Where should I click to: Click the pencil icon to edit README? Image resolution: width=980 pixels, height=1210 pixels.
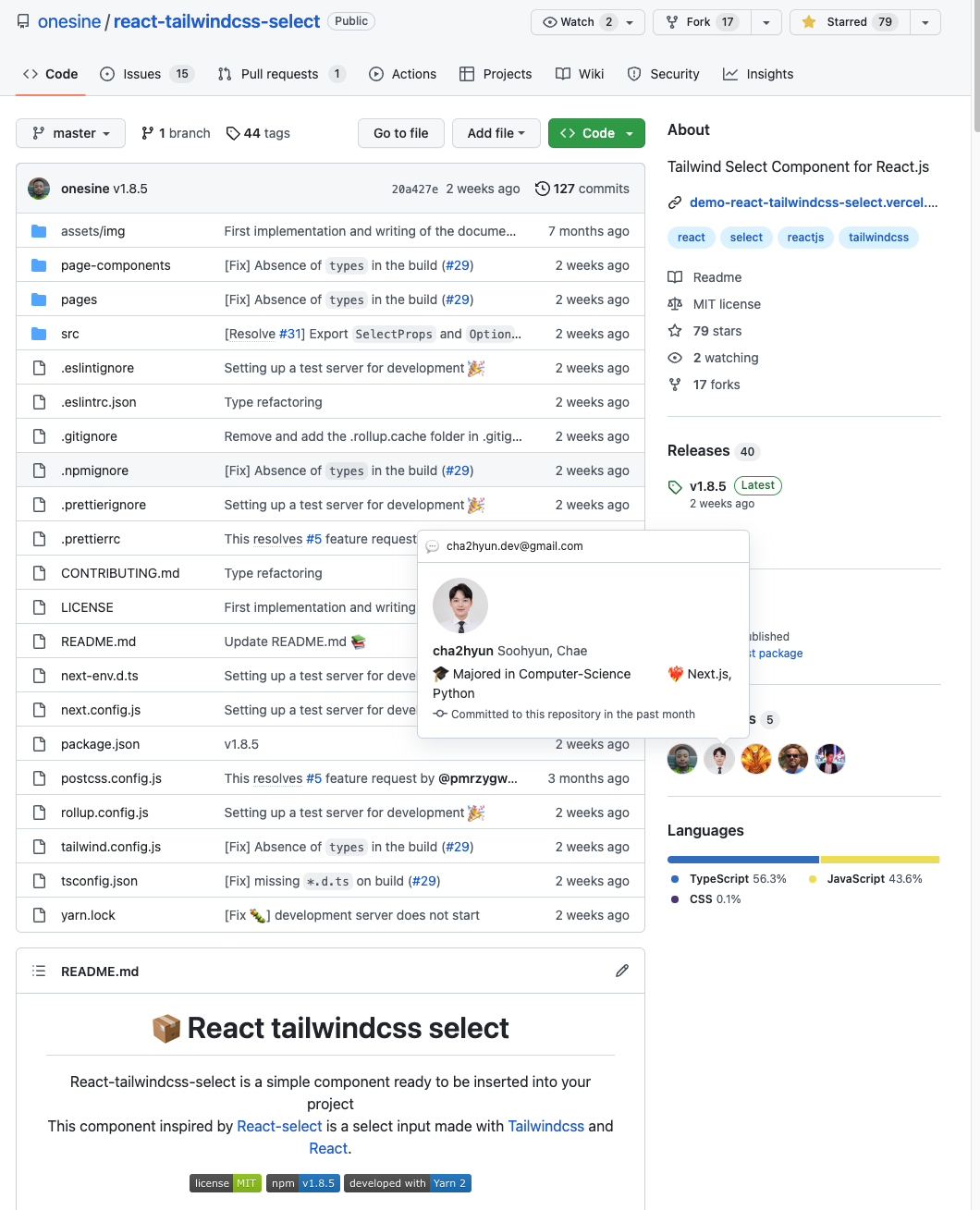pos(622,971)
